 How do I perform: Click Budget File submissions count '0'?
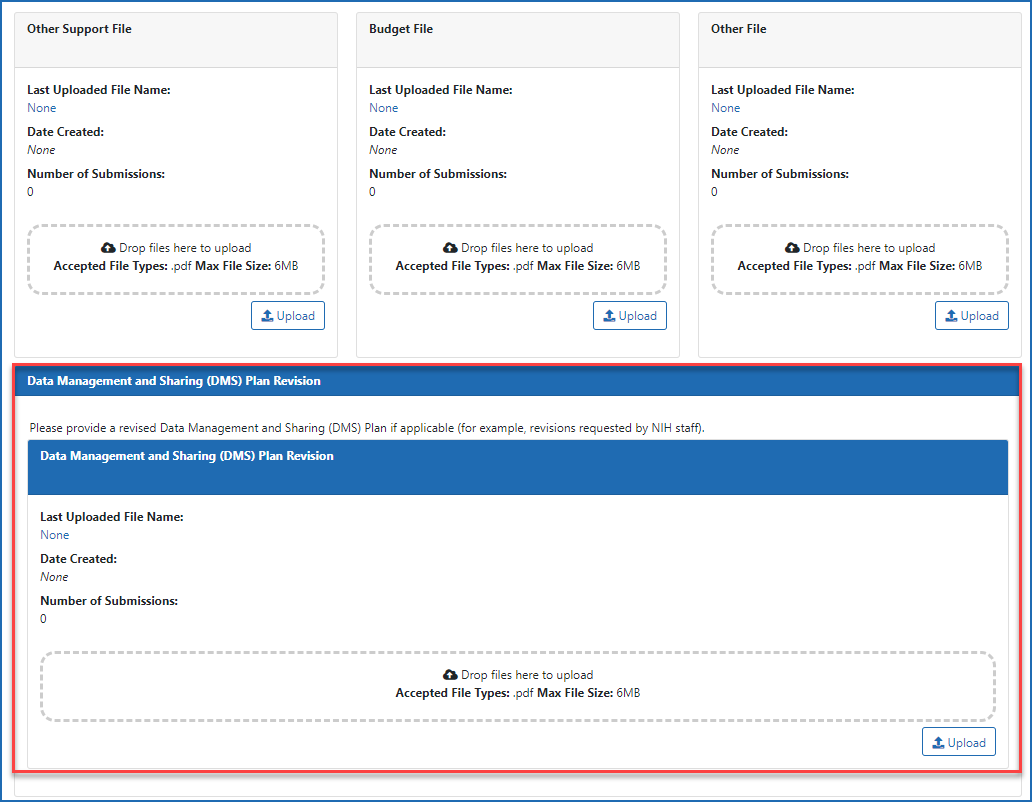pyautogui.click(x=373, y=192)
